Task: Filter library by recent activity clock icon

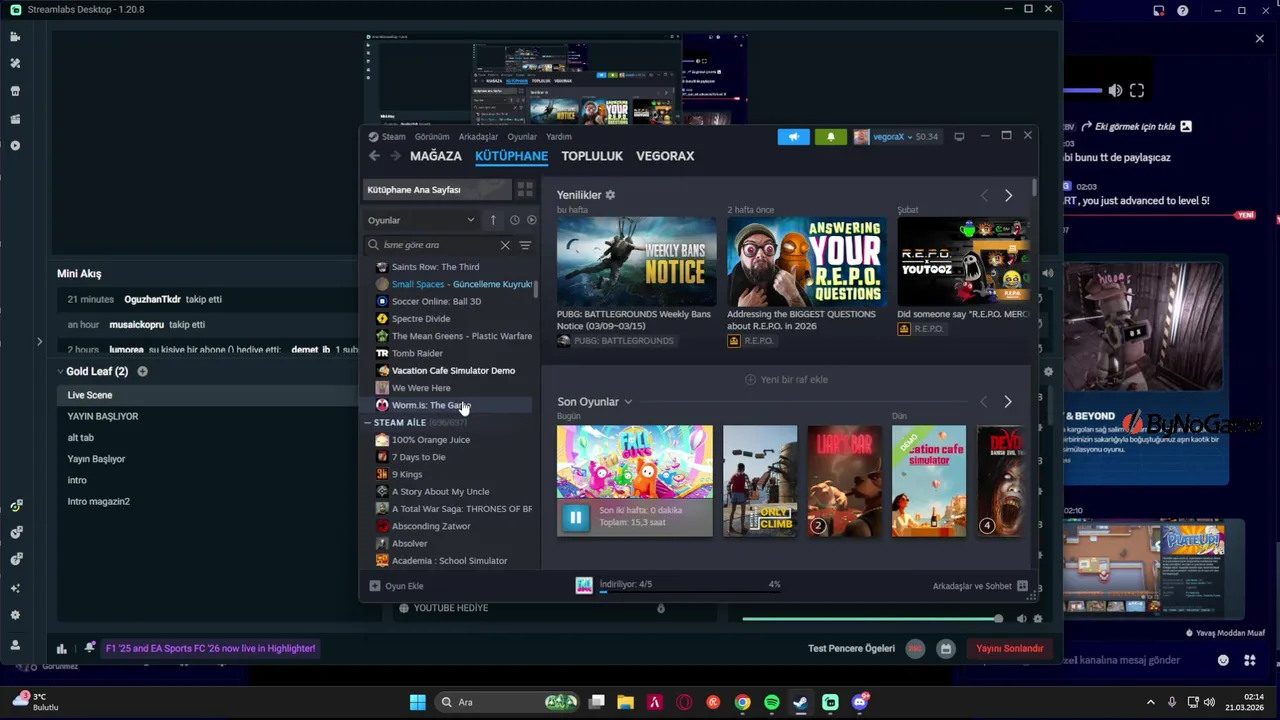Action: [x=514, y=220]
